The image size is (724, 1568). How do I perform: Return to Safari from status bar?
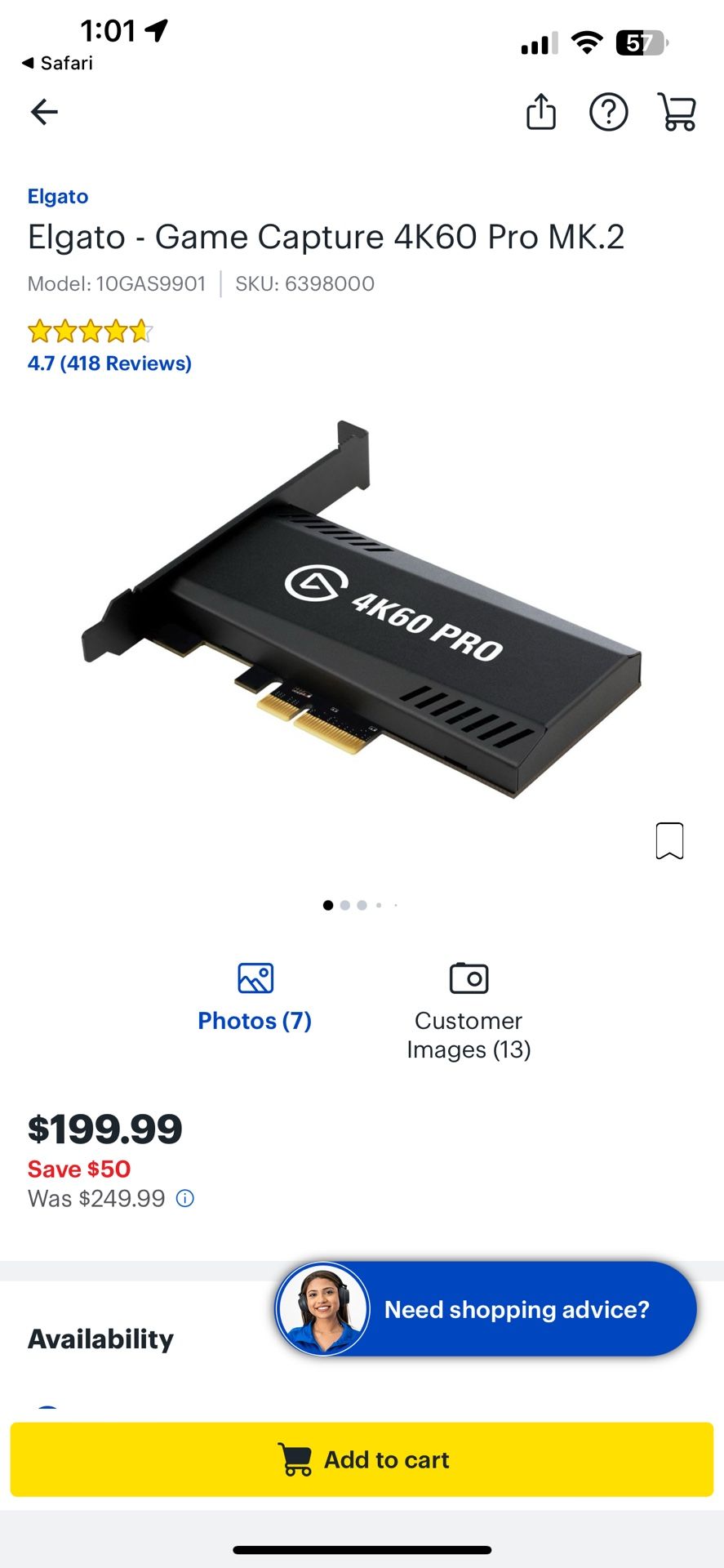[x=57, y=63]
